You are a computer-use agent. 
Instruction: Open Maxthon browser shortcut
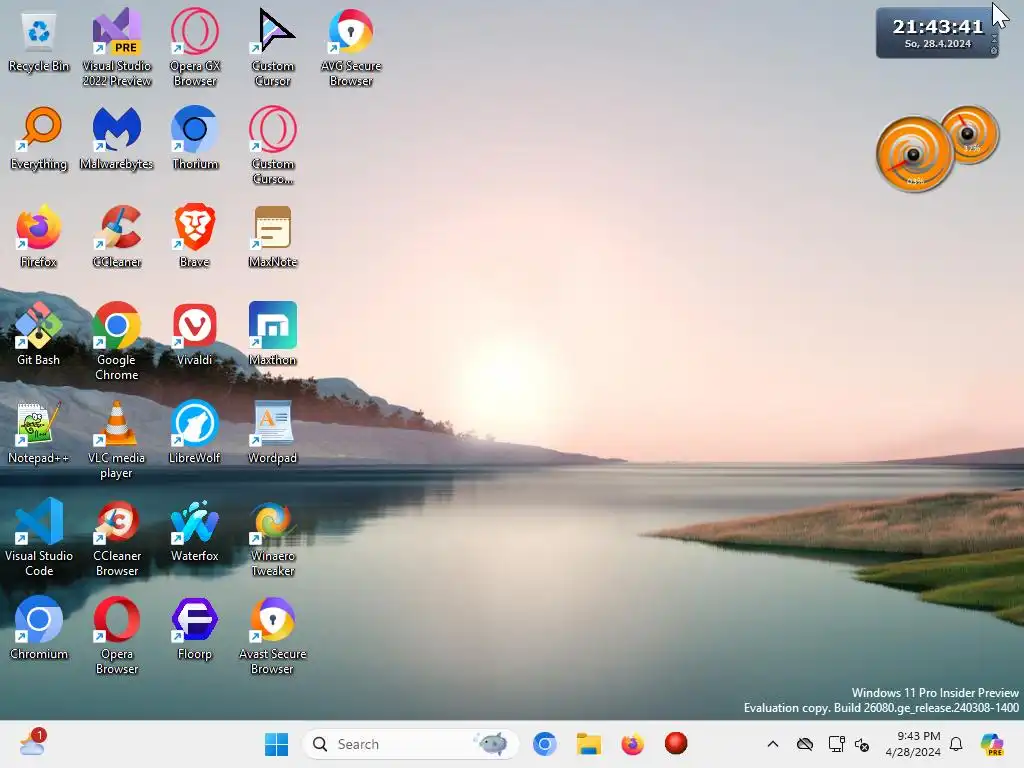[x=273, y=335]
